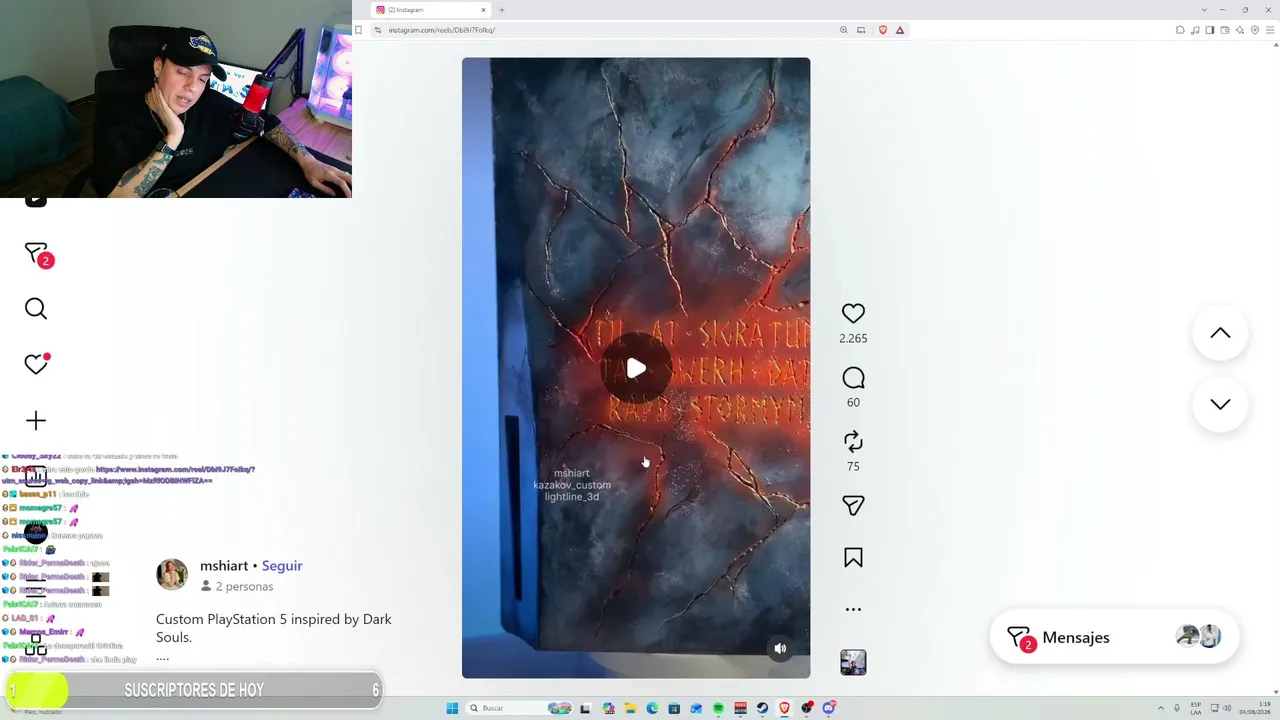Screen dimensions: 1280x720
Task: Like the reel with the heart icon
Action: 853,314
